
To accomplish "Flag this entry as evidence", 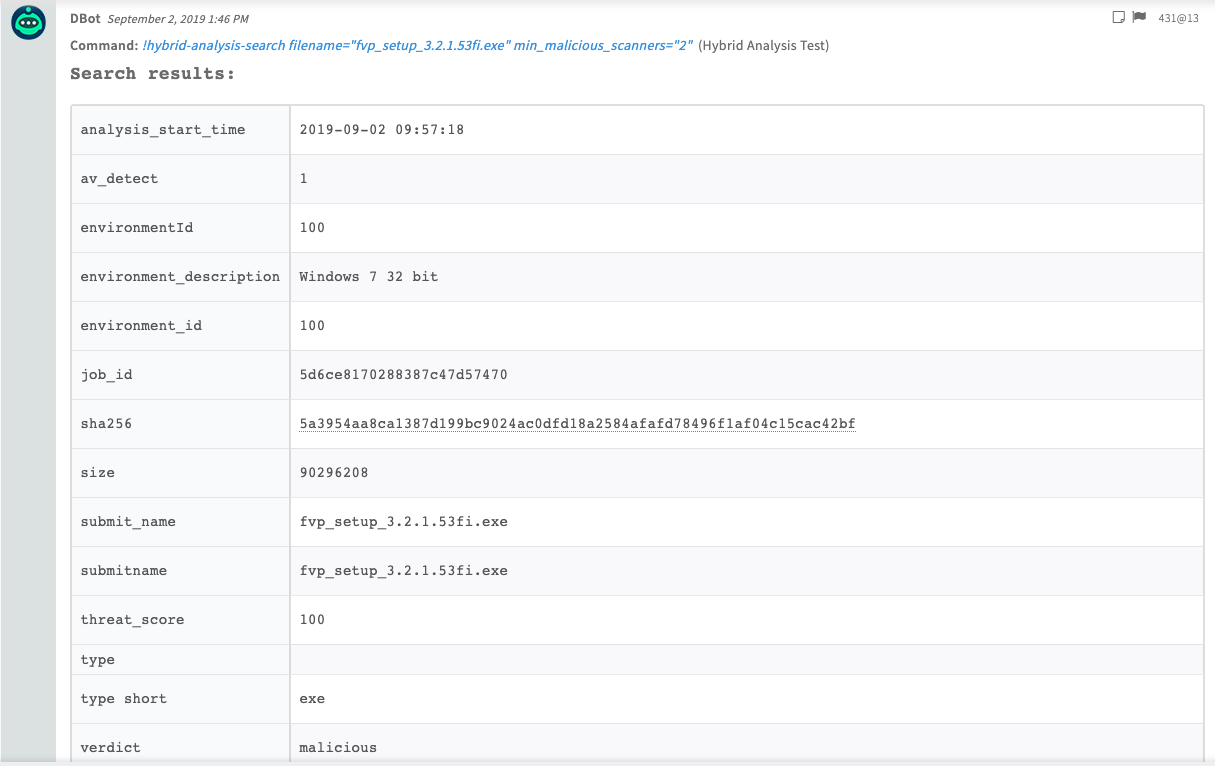I will click(1138, 18).
